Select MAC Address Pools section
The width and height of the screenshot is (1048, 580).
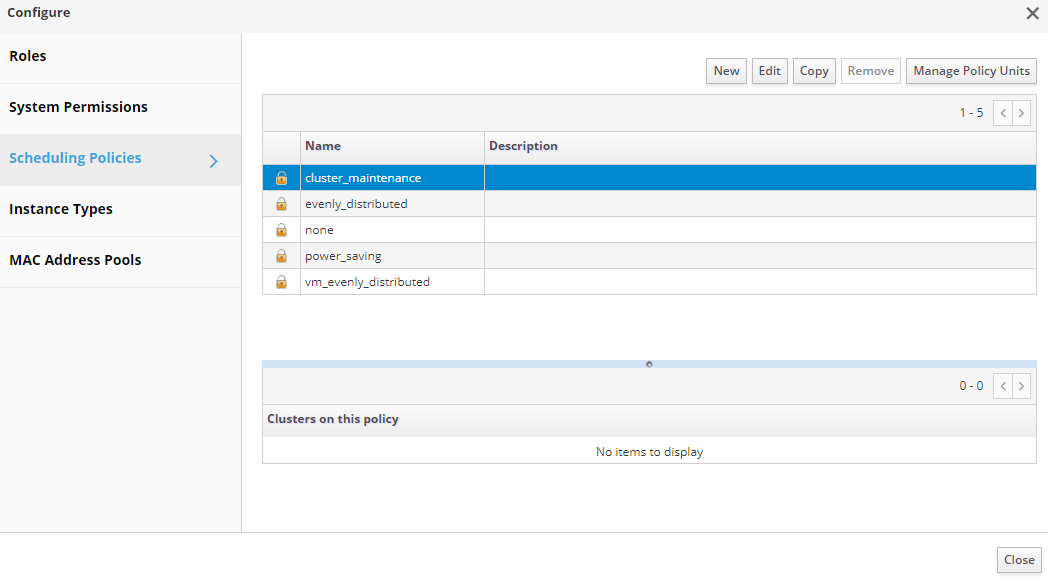point(75,260)
